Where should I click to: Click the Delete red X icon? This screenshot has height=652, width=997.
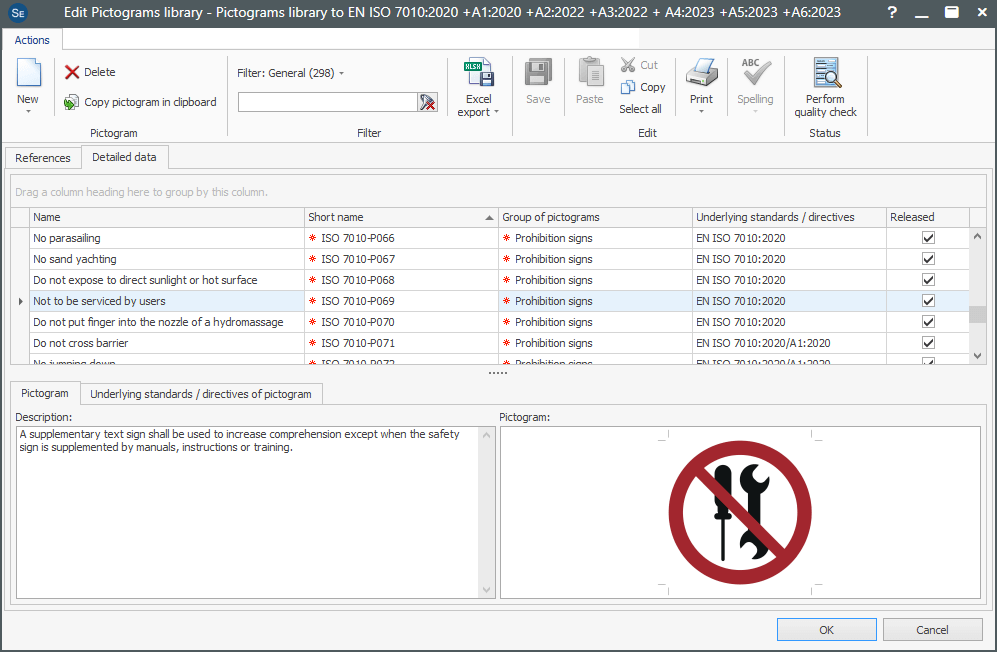coord(72,72)
